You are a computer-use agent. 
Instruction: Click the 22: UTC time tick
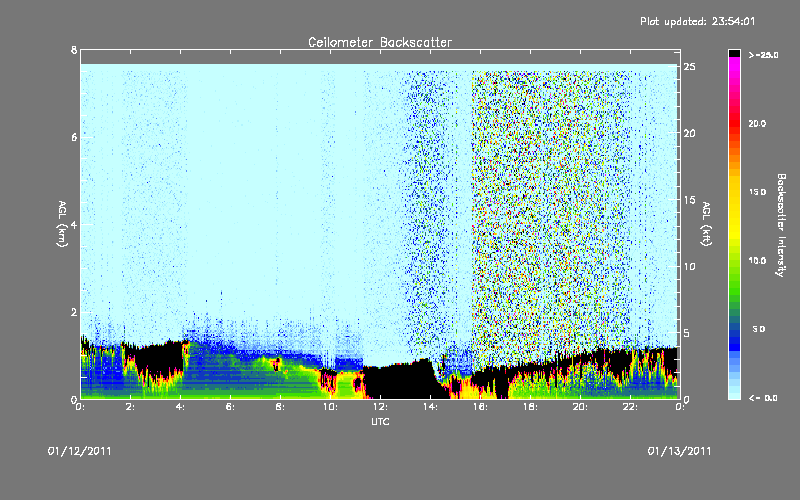(x=630, y=407)
